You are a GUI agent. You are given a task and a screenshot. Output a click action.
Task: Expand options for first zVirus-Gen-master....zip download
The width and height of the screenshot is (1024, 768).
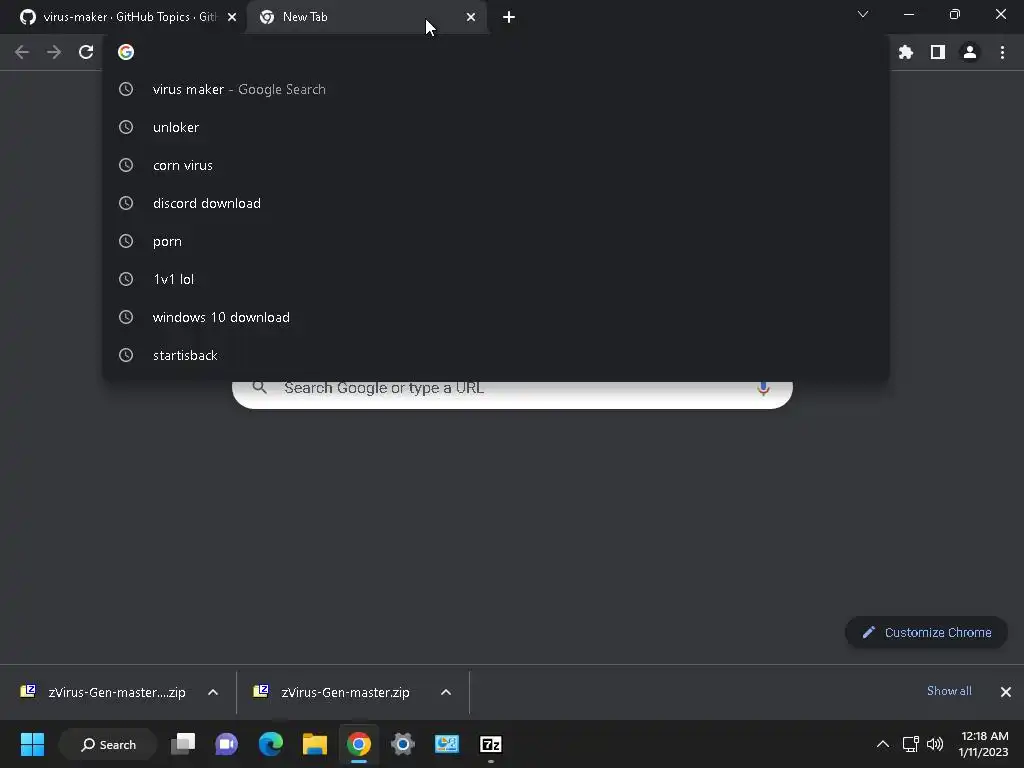point(213,692)
